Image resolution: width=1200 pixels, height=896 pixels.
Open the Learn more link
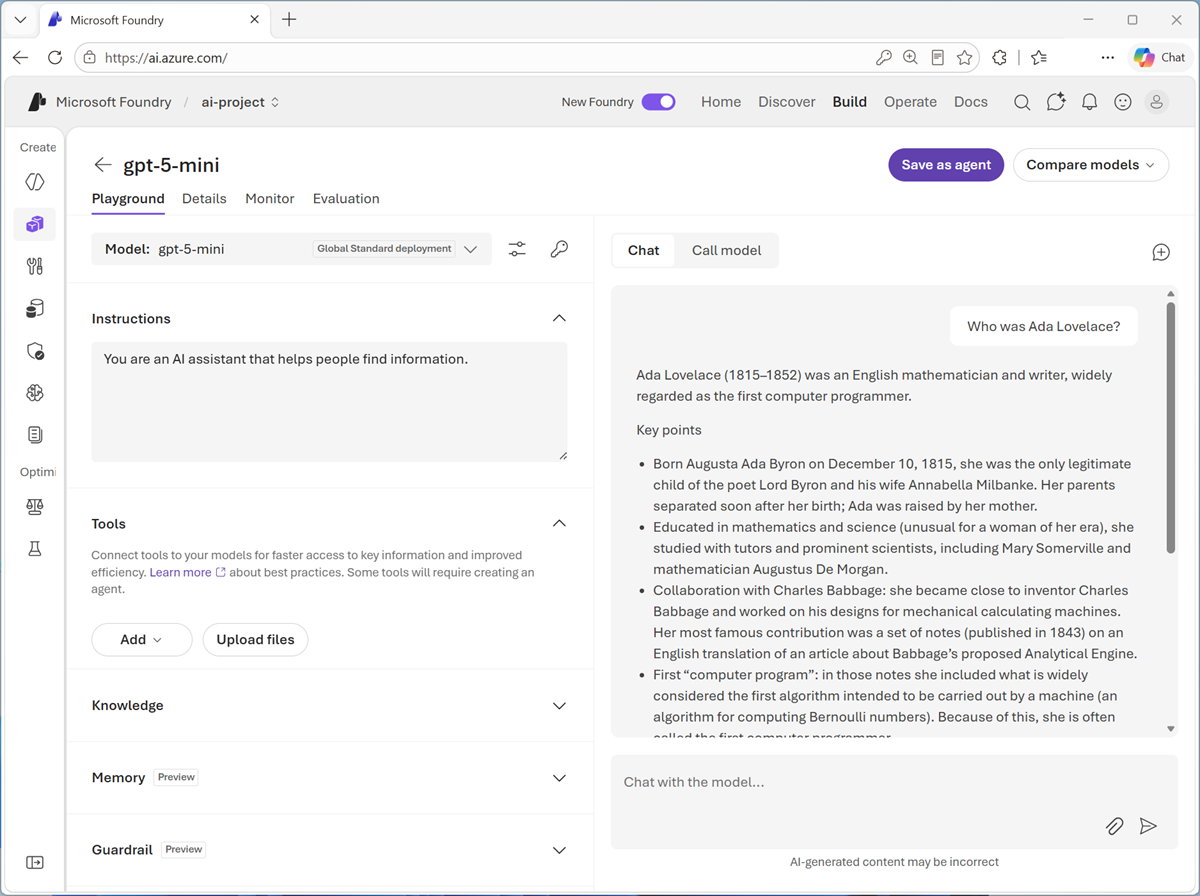tap(187, 572)
